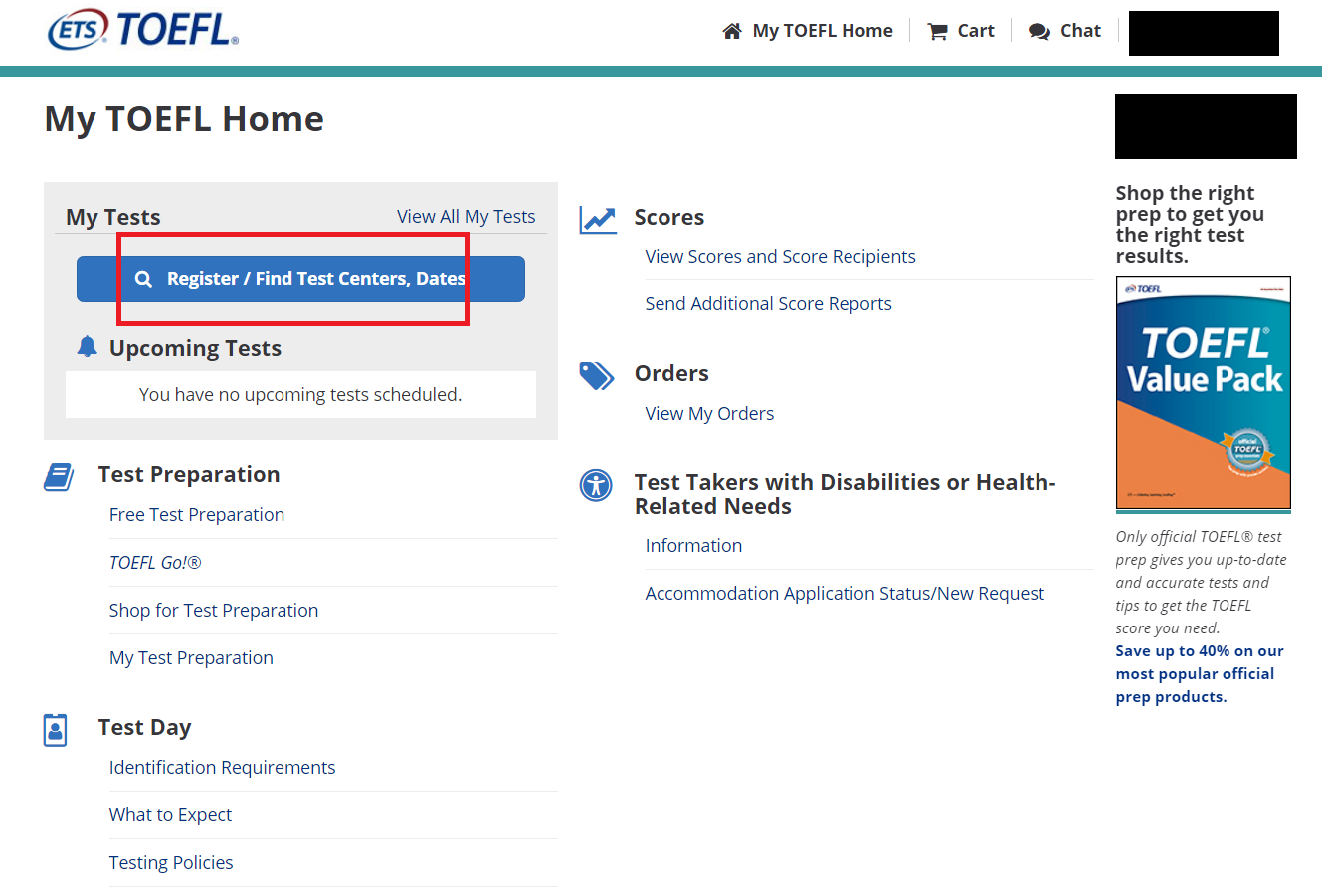The width and height of the screenshot is (1322, 896).
Task: Click the book icon beside Test Preparation
Action: 59,477
